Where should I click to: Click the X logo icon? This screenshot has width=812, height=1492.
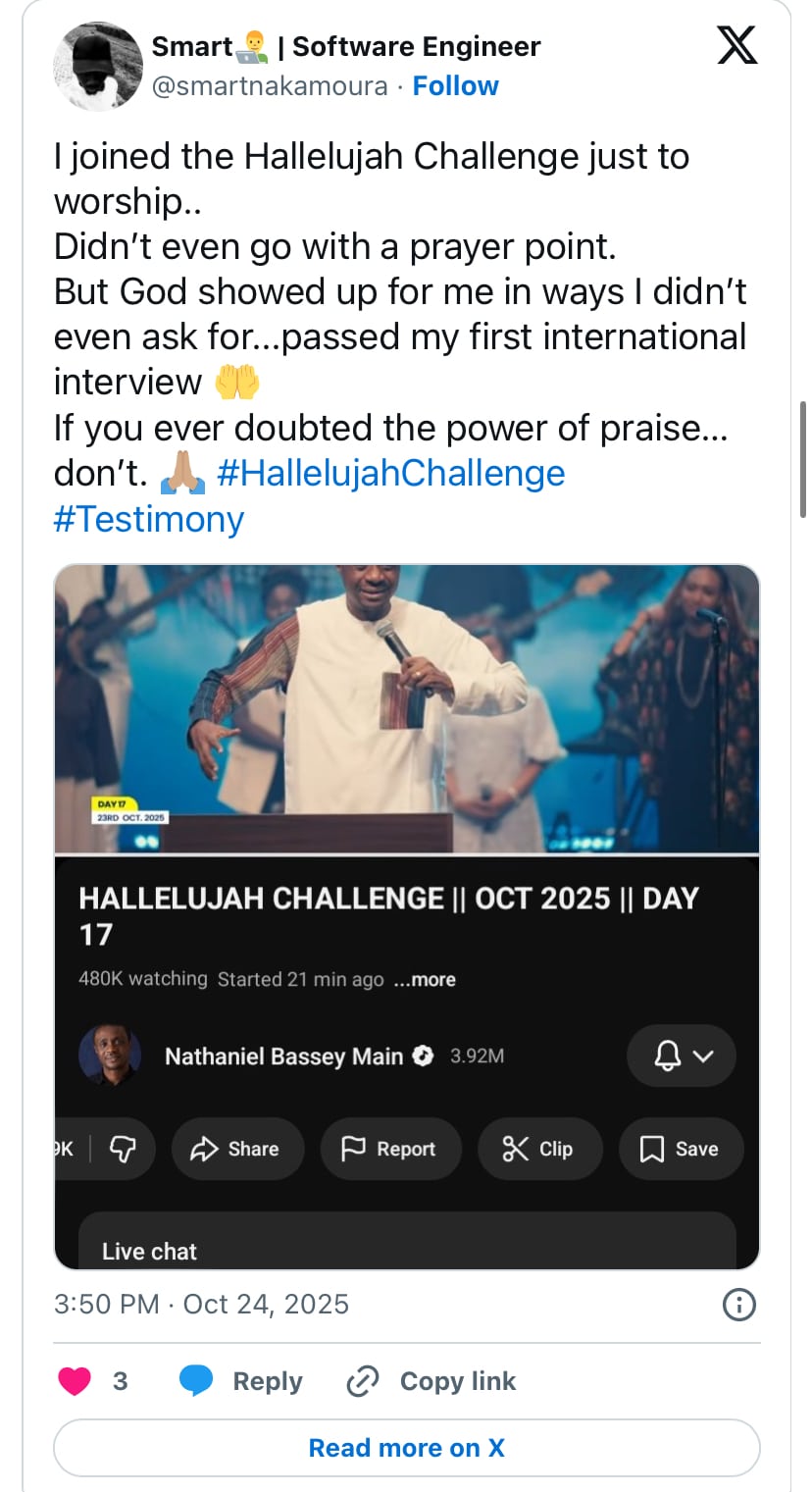736,45
